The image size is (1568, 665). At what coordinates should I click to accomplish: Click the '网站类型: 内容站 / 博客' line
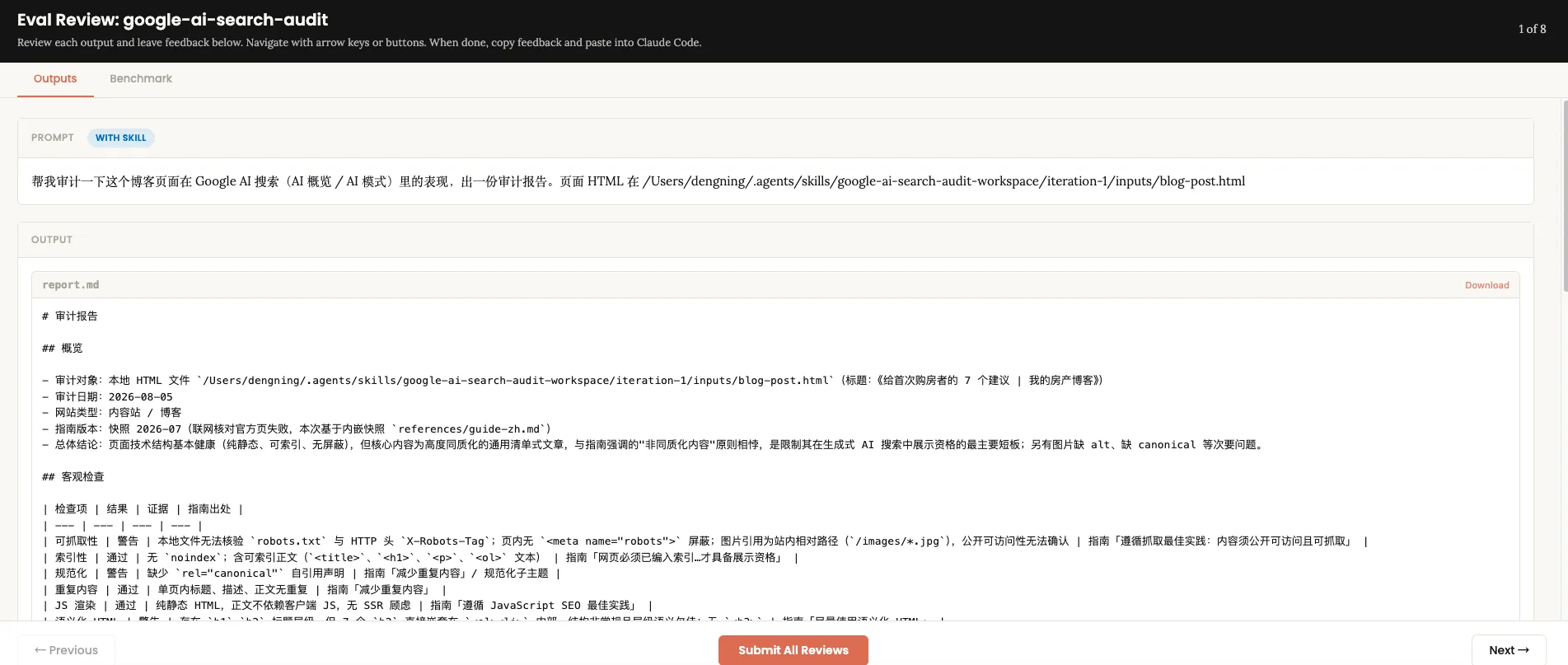[112, 413]
